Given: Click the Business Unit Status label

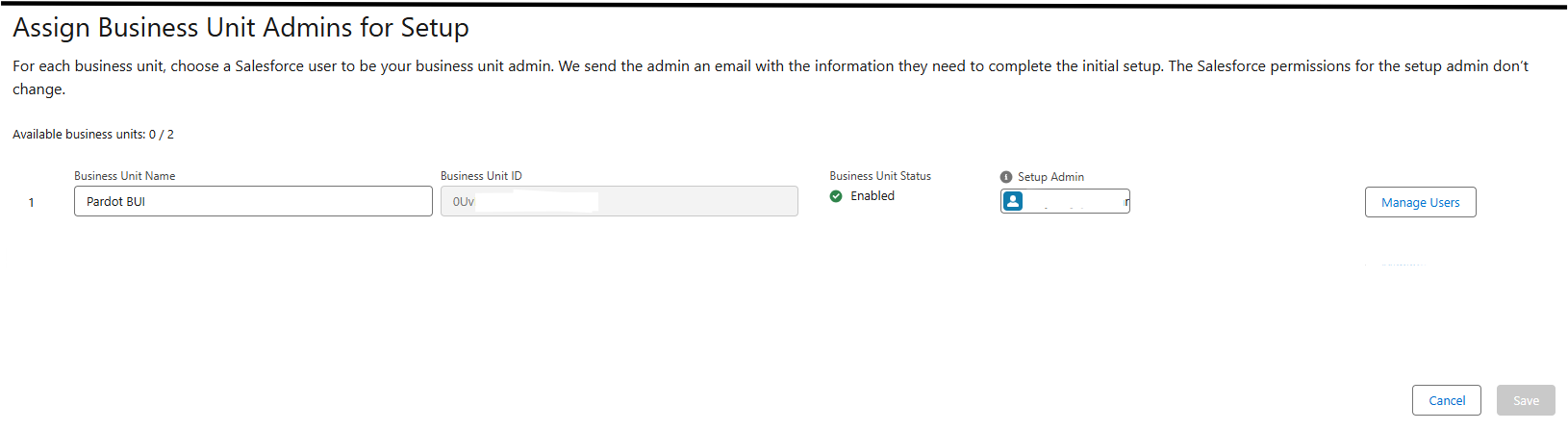Looking at the screenshot, I should pyautogui.click(x=880, y=176).
